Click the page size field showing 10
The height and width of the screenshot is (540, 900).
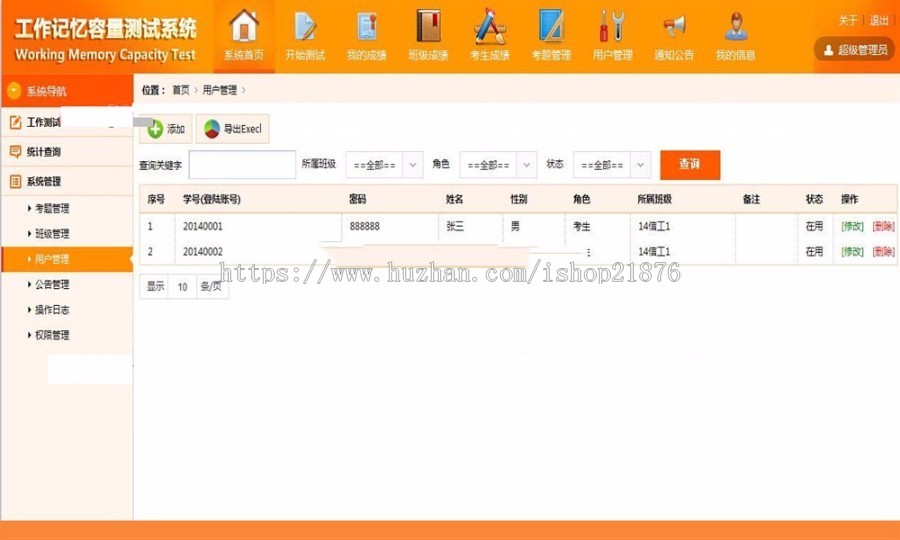pyautogui.click(x=183, y=286)
